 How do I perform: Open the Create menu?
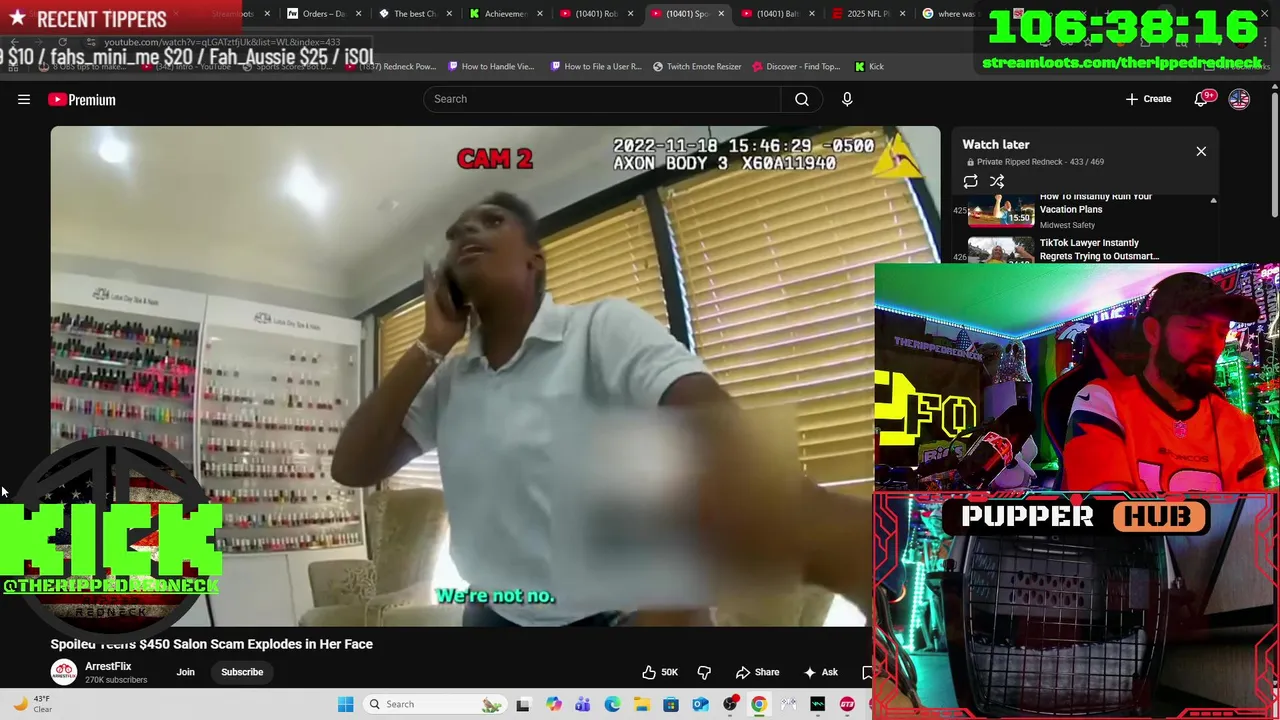[1148, 99]
